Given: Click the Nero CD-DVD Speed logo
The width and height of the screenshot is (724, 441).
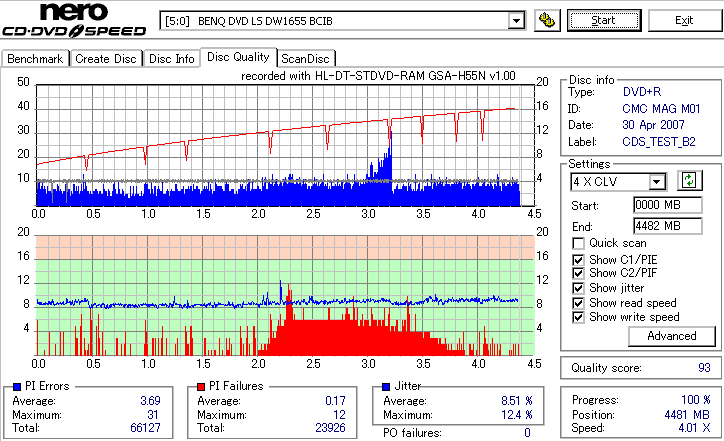Looking at the screenshot, I should tap(74, 20).
